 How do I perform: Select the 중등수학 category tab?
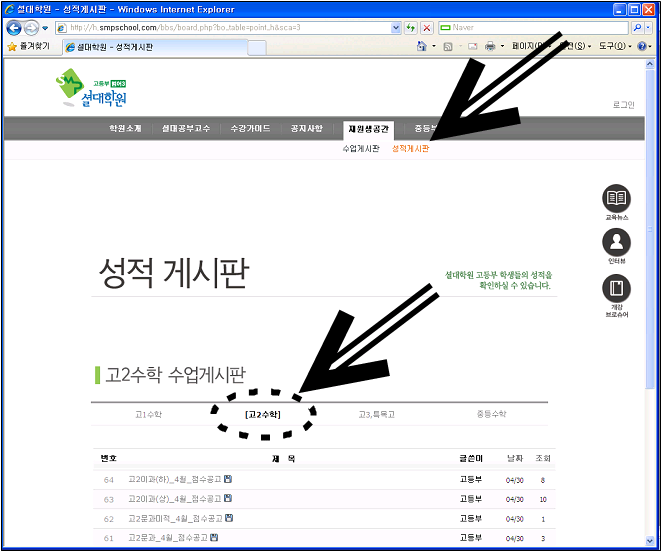pyautogui.click(x=491, y=414)
